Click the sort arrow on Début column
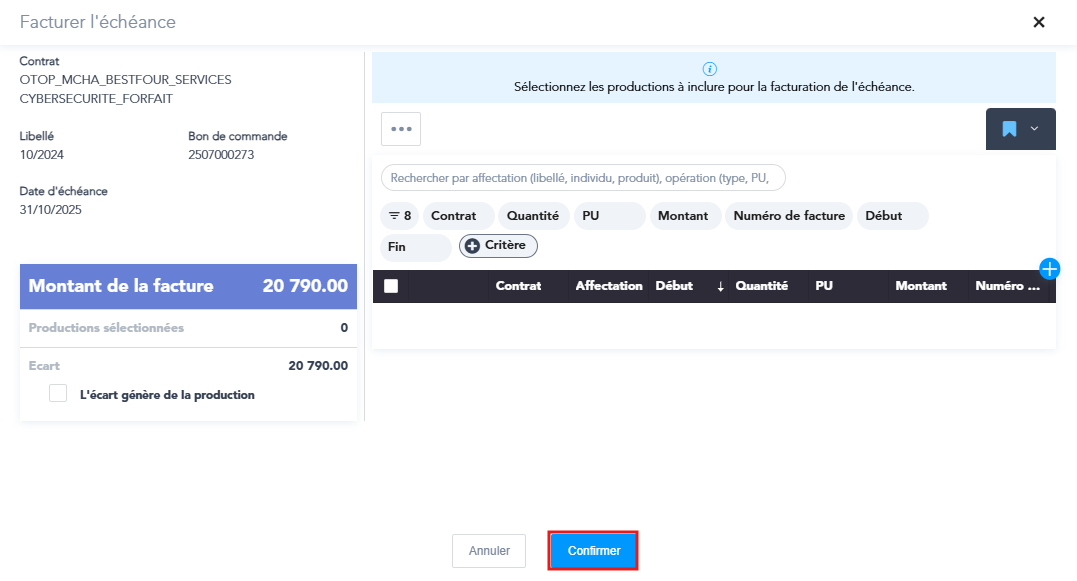 (720, 286)
